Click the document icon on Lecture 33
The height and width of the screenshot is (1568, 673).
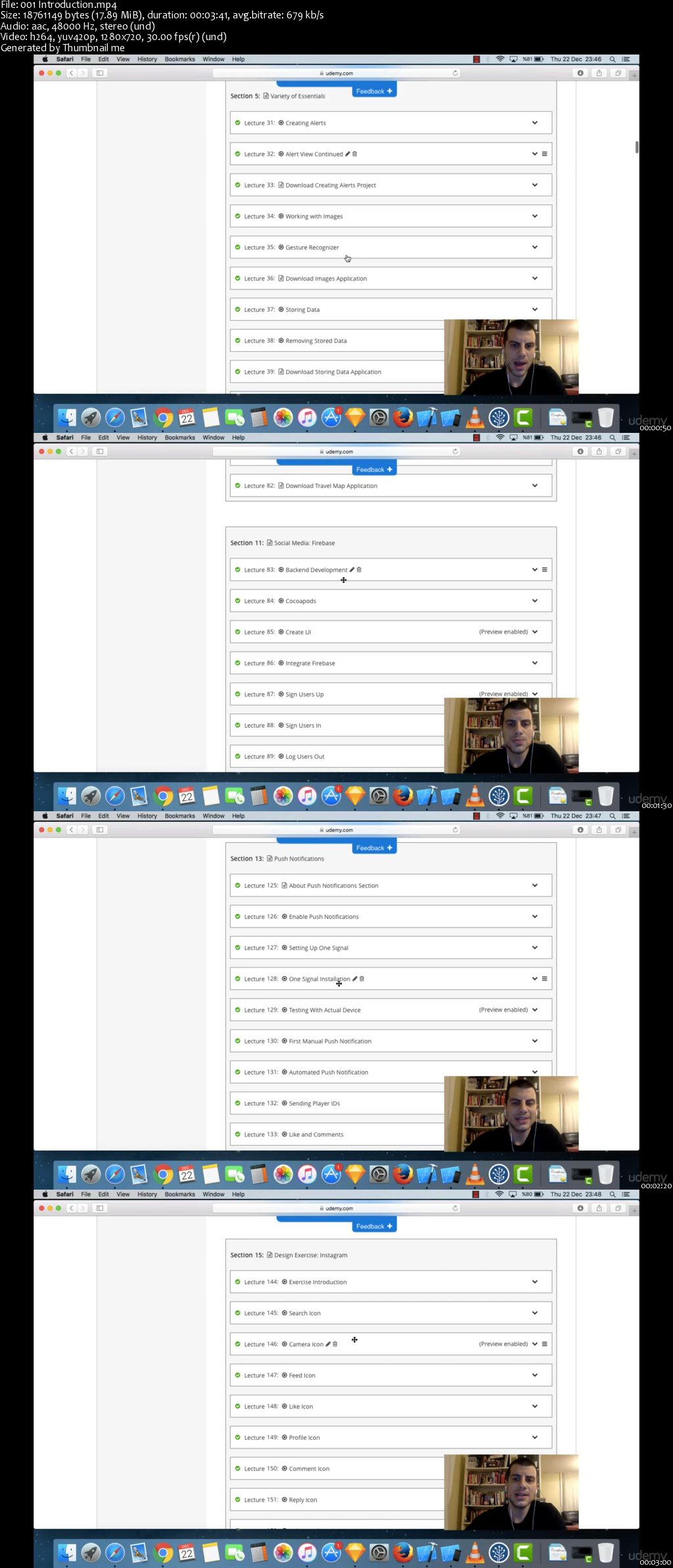[281, 185]
